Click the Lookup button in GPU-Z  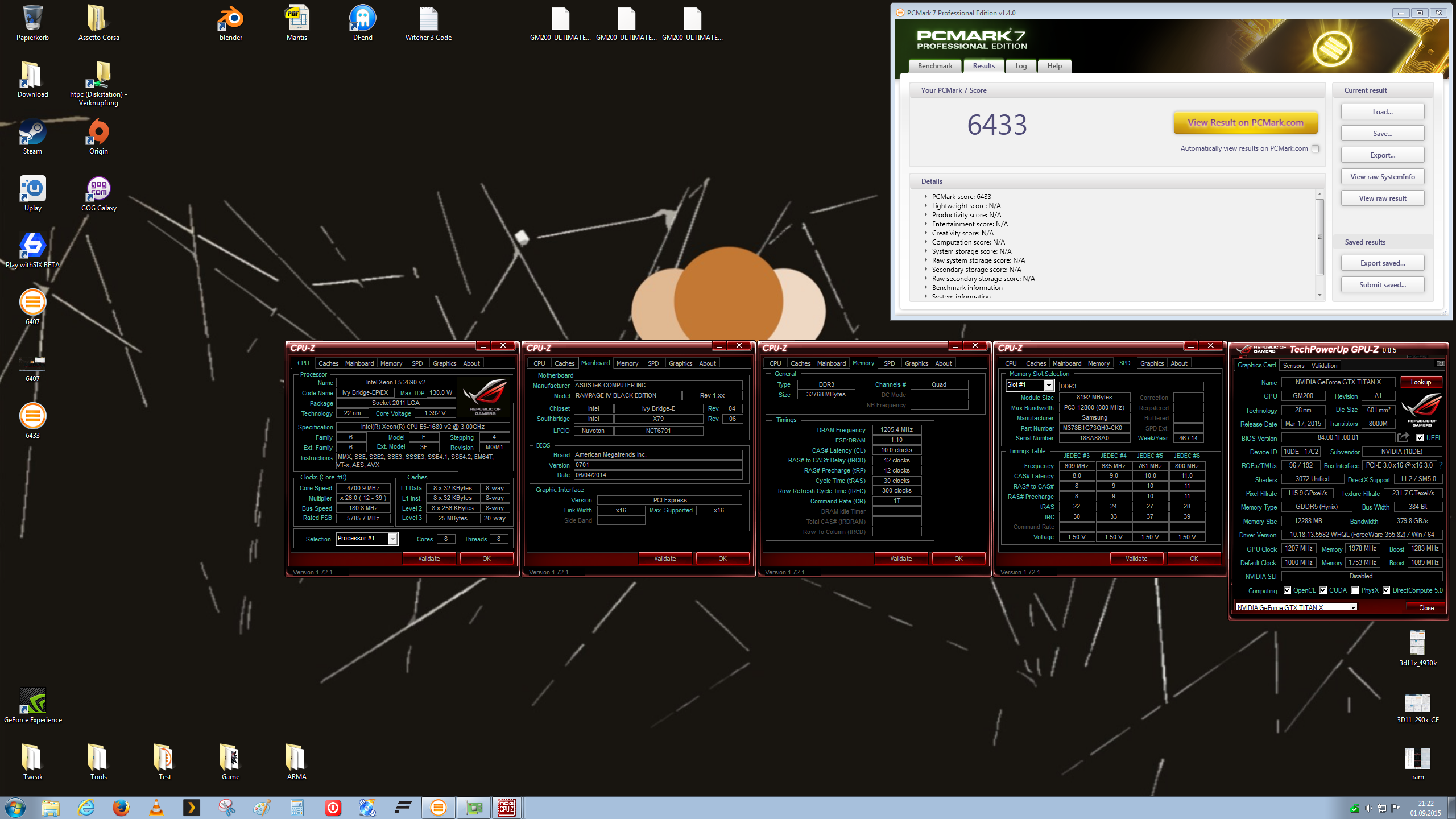coord(1421,382)
